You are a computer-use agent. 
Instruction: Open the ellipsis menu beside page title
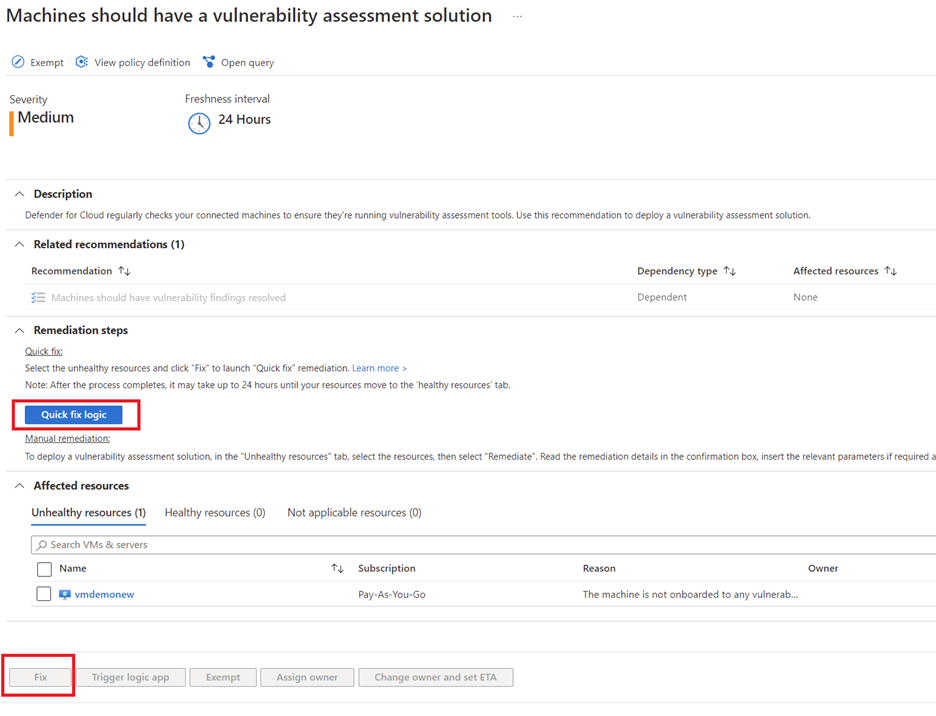coord(517,17)
